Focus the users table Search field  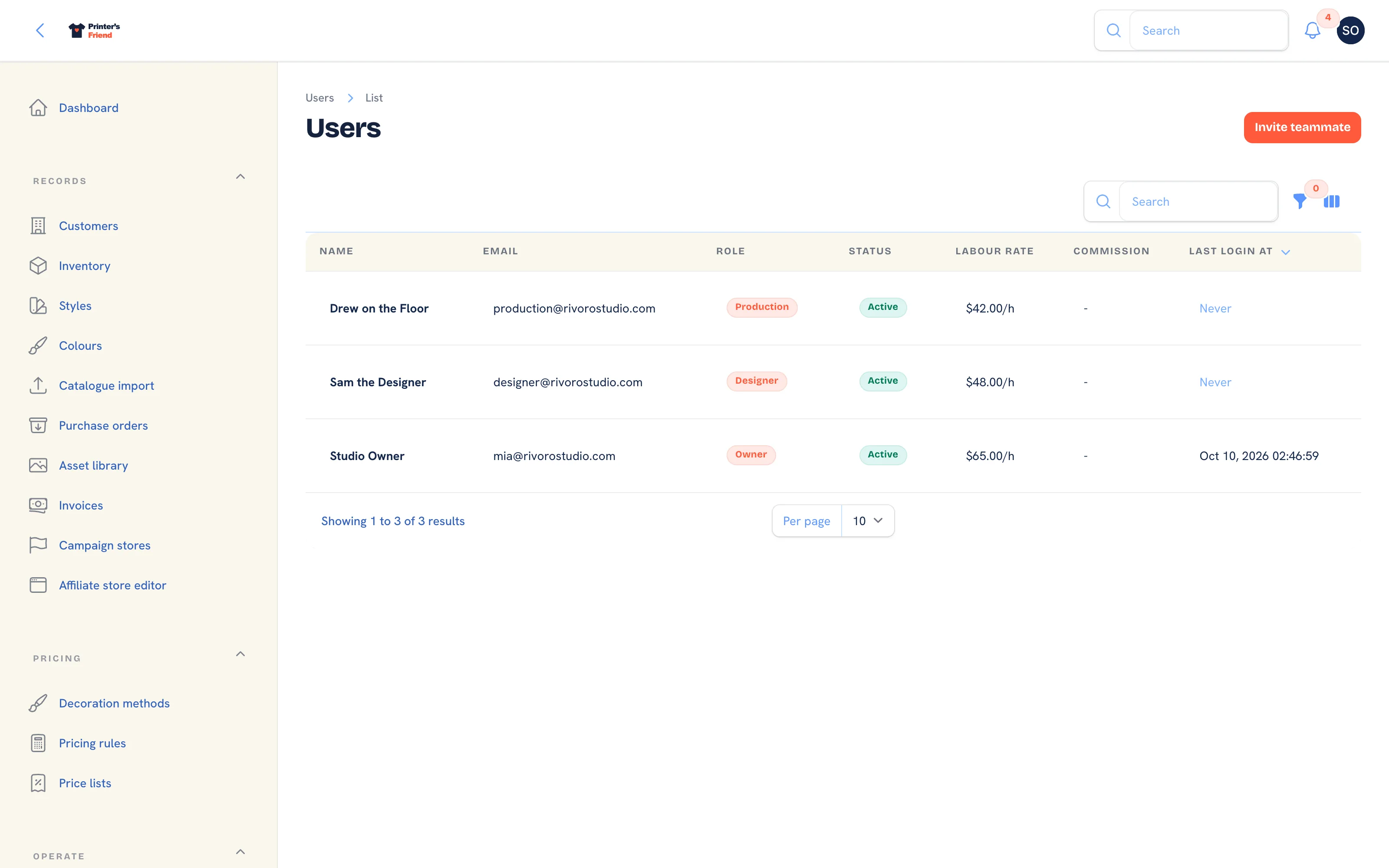(1198, 201)
